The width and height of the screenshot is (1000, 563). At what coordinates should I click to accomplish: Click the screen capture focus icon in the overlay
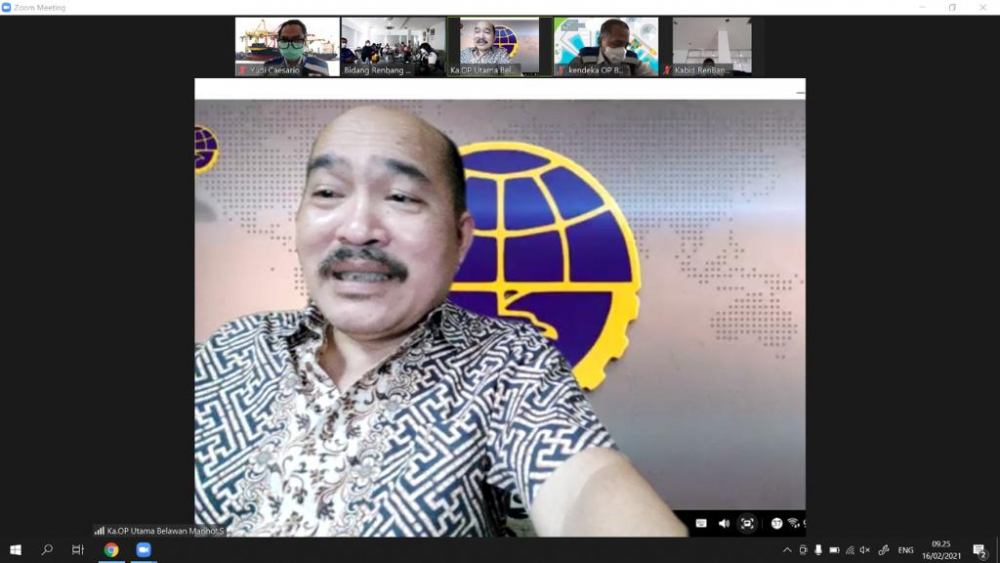747,523
